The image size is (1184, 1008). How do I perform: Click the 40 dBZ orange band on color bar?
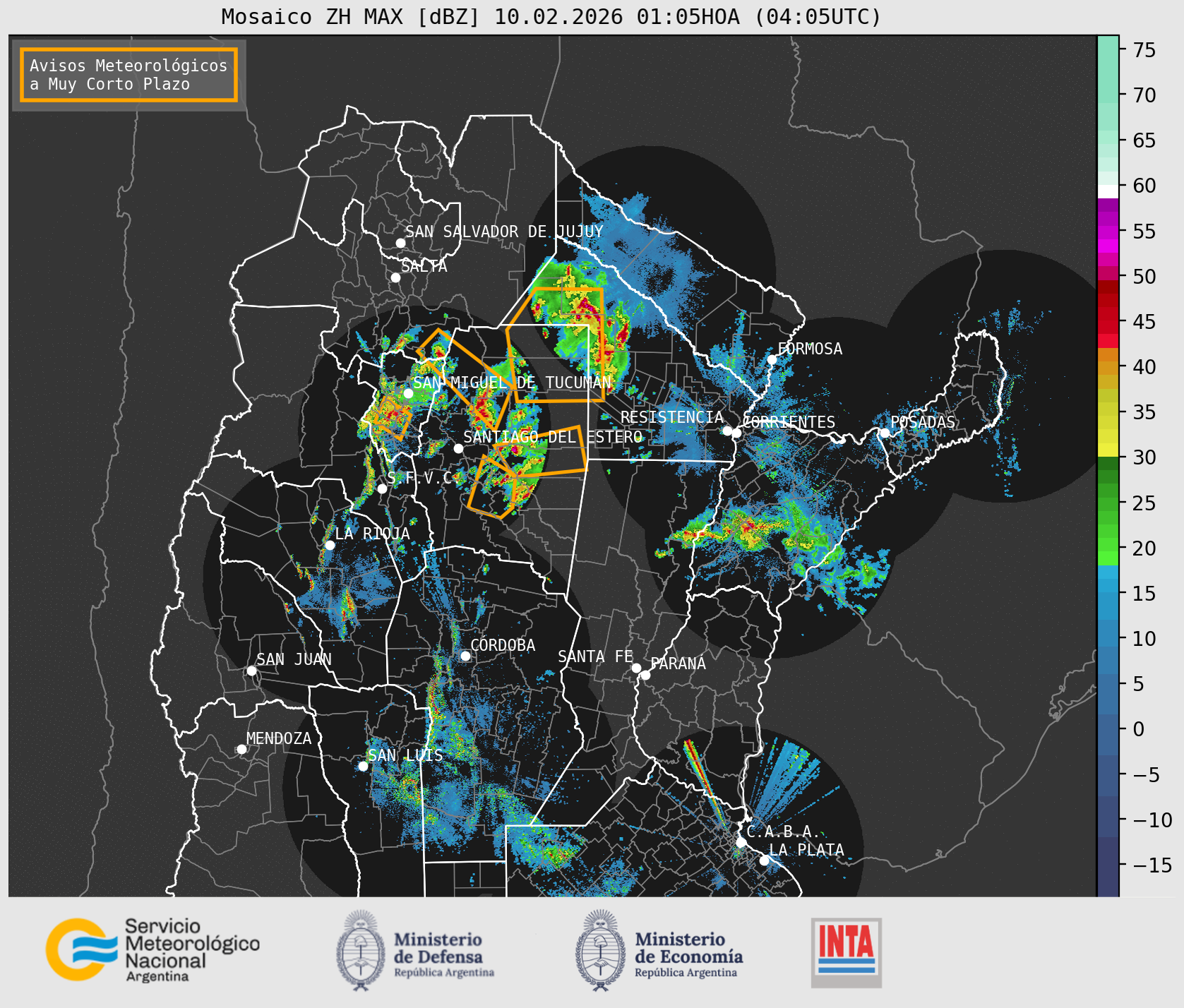point(1108,368)
